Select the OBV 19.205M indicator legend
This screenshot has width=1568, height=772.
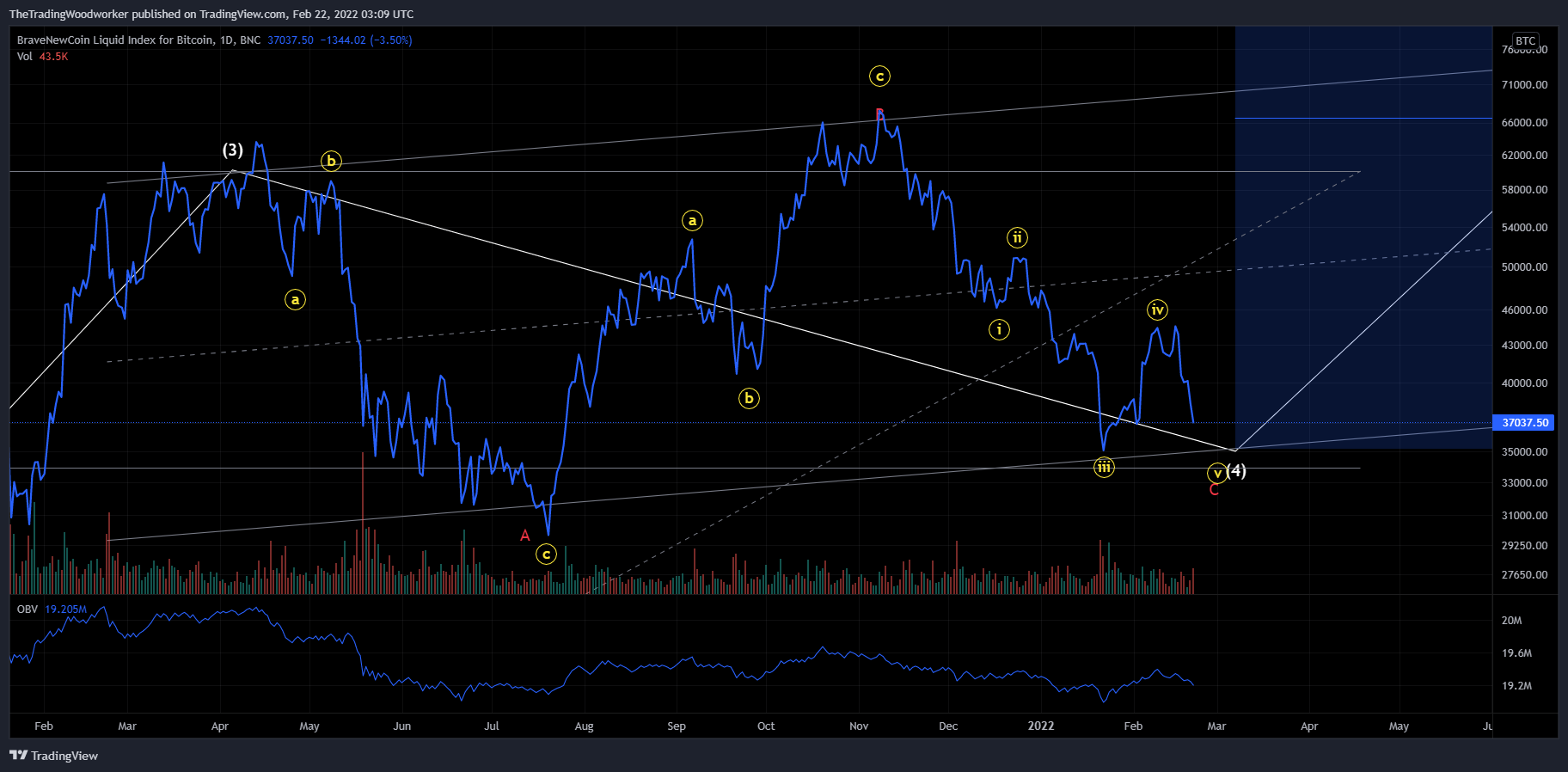coord(52,609)
